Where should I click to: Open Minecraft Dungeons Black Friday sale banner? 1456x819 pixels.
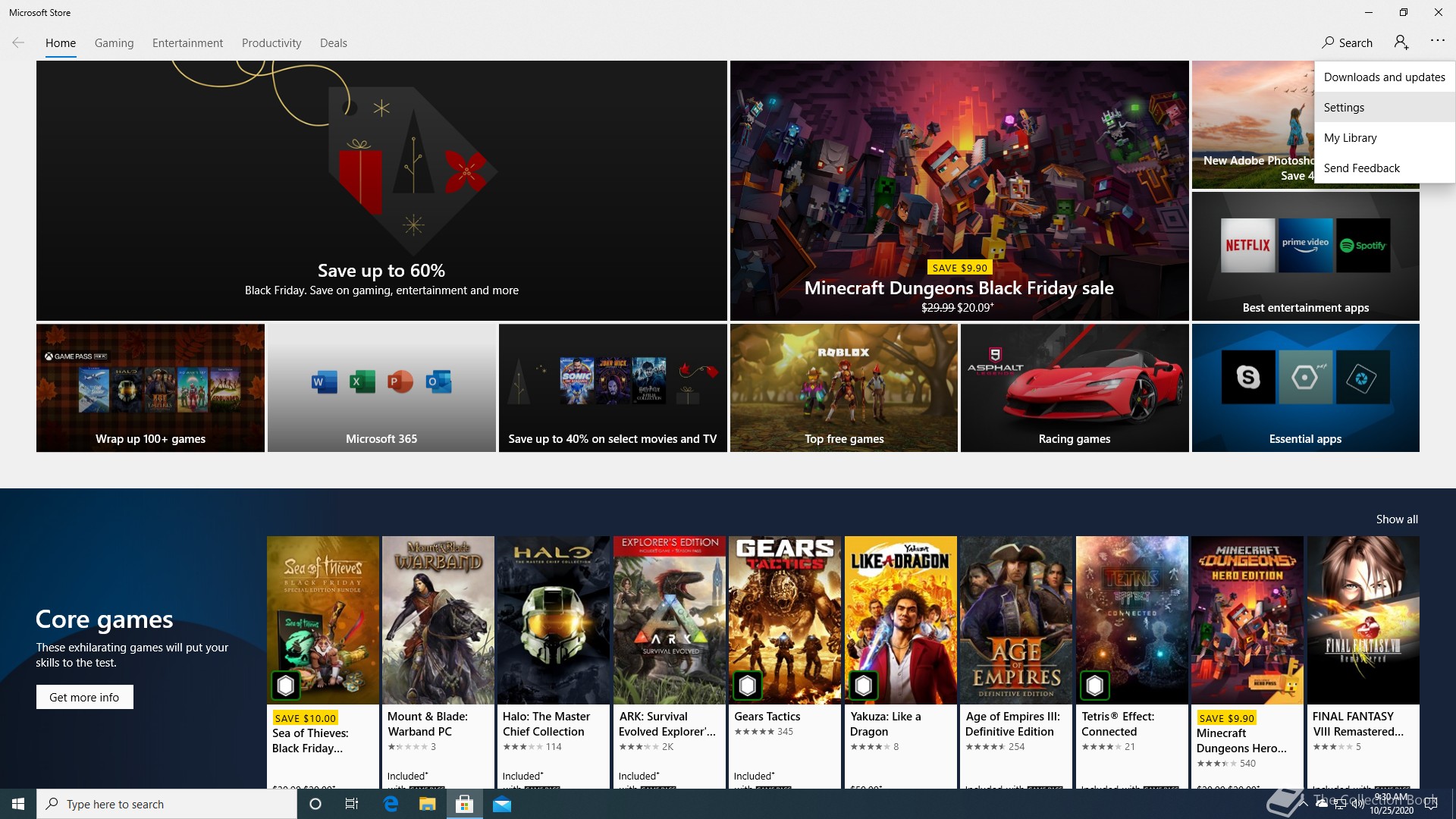pyautogui.click(x=959, y=190)
